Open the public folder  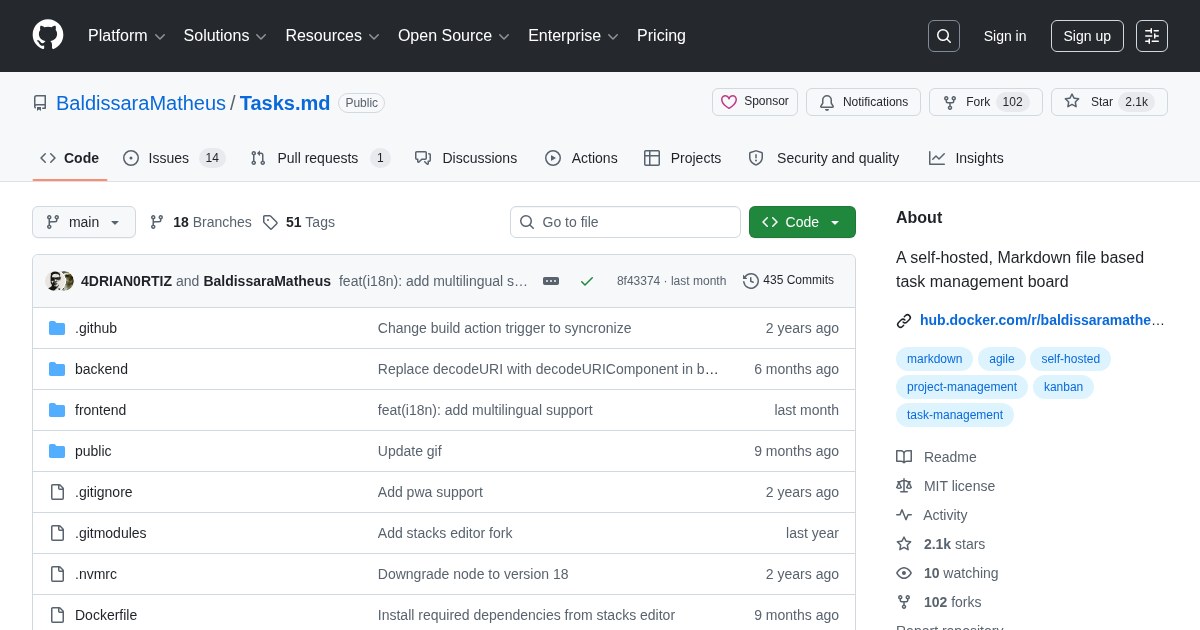(93, 451)
